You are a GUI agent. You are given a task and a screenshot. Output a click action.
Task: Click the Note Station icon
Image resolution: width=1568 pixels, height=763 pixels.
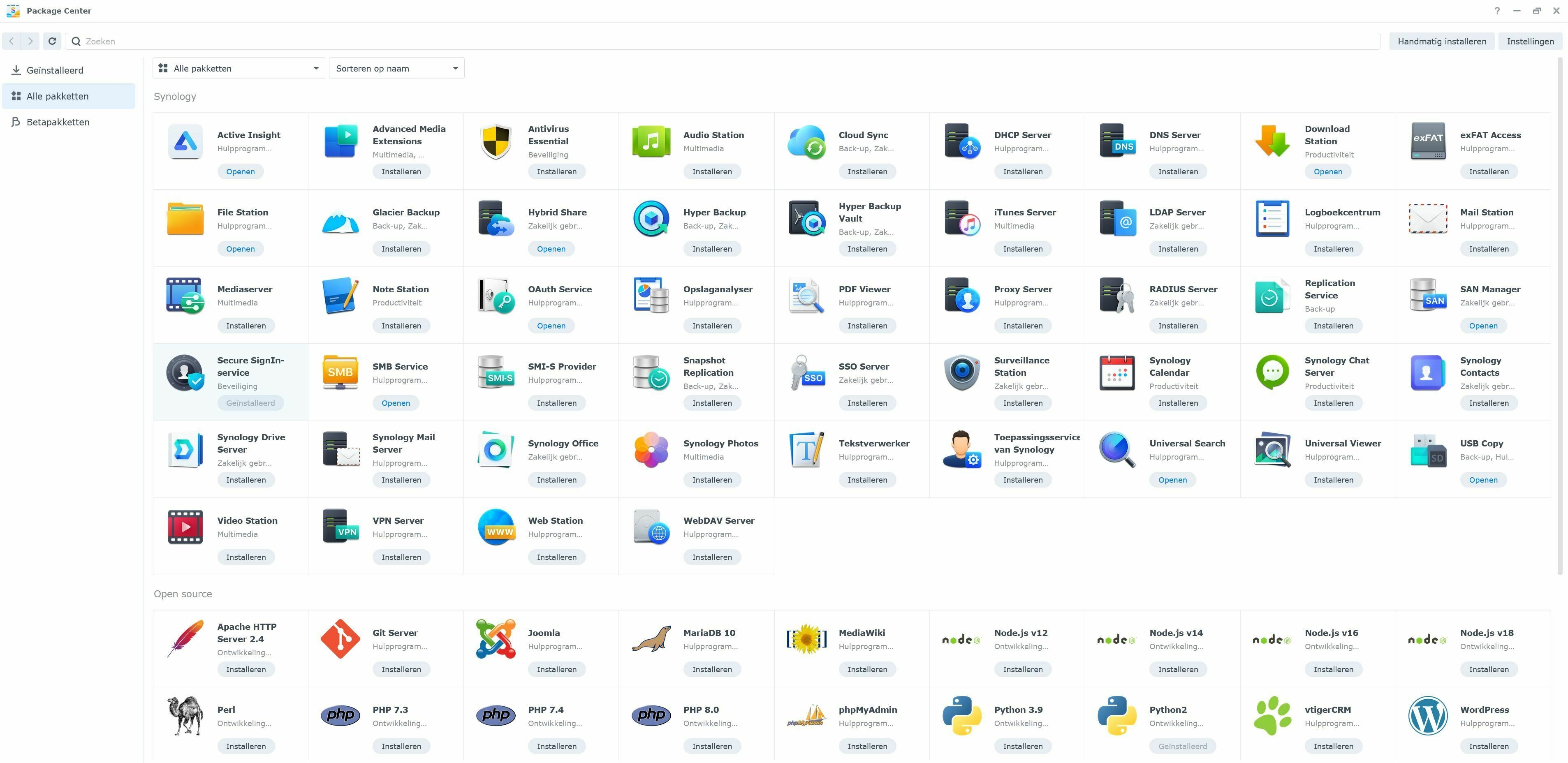pyautogui.click(x=340, y=296)
